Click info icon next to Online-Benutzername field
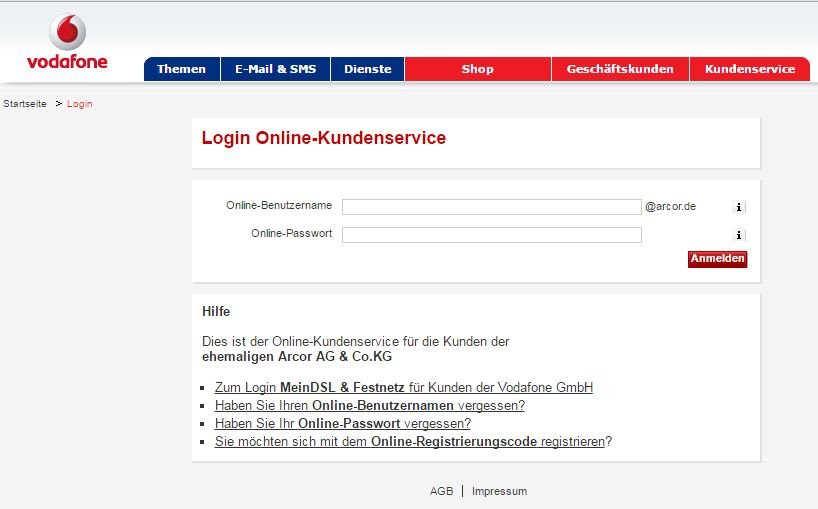 pos(739,207)
